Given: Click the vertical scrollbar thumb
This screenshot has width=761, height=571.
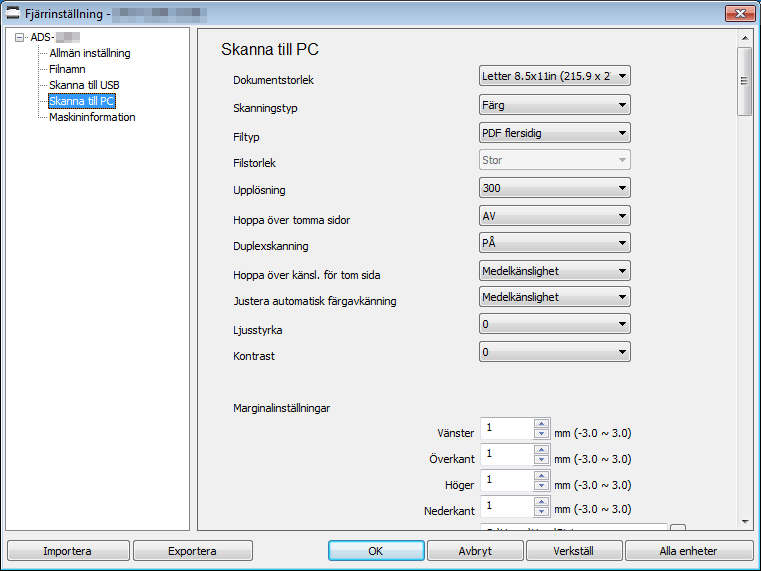Looking at the screenshot, I should click(x=744, y=81).
